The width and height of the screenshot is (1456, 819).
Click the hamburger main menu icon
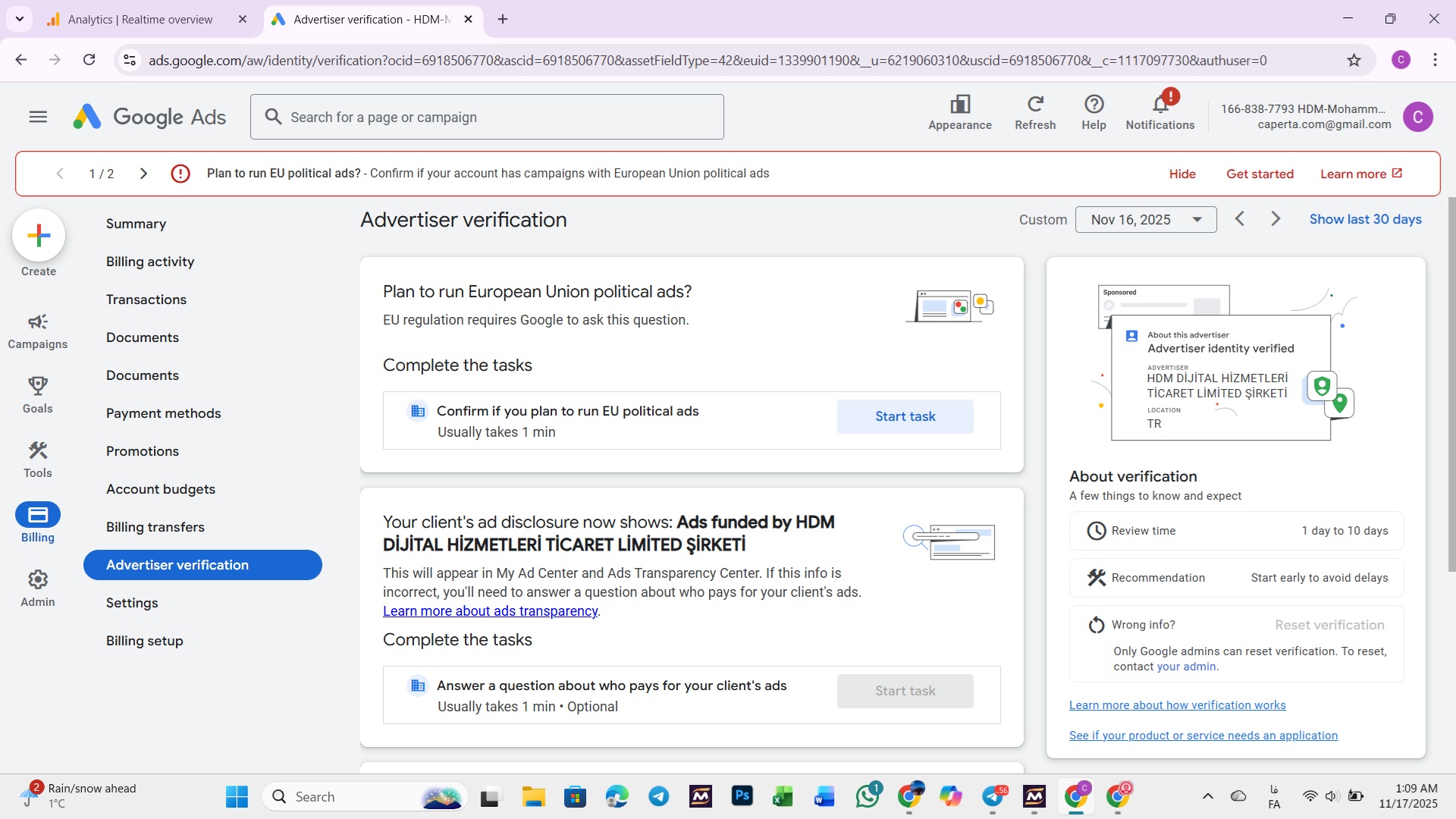tap(38, 117)
